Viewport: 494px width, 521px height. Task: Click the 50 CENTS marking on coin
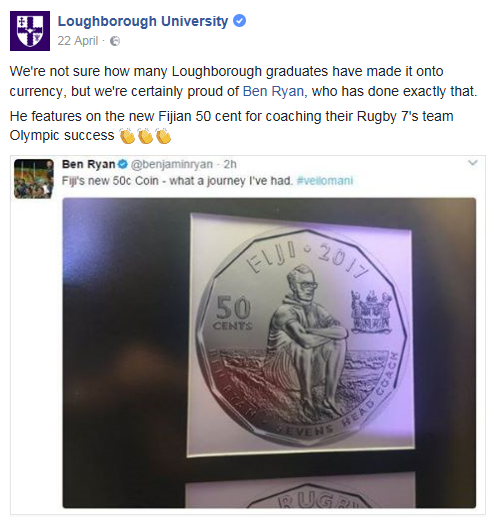click(233, 313)
